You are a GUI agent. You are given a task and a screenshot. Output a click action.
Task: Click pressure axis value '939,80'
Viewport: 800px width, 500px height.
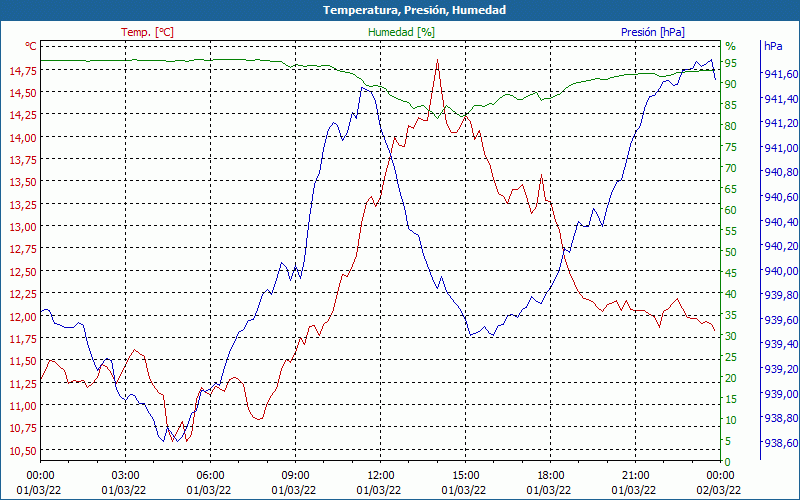pos(782,295)
